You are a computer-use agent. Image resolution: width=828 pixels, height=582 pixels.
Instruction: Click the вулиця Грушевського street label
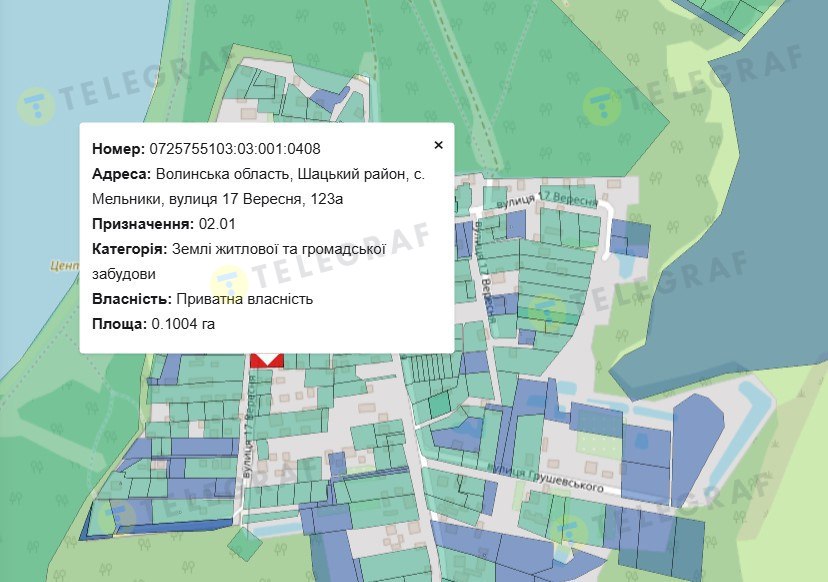pos(545,477)
